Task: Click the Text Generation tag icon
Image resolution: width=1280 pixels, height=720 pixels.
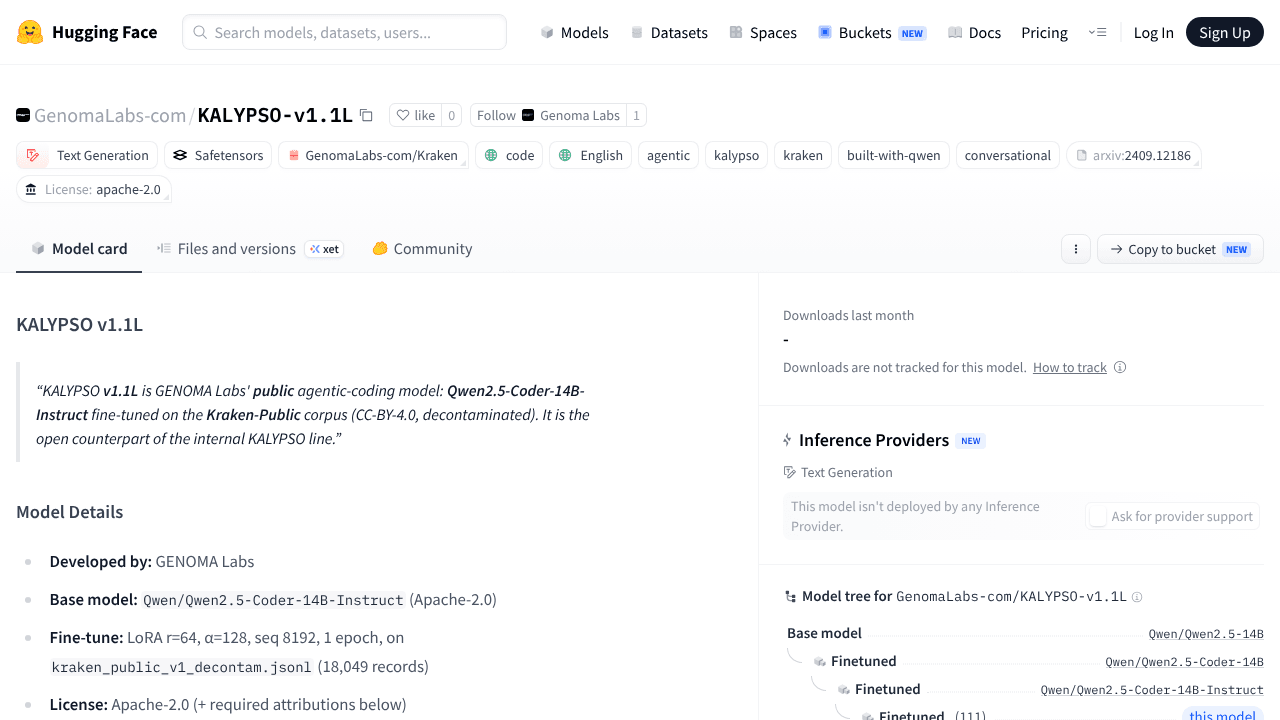Action: (x=33, y=155)
